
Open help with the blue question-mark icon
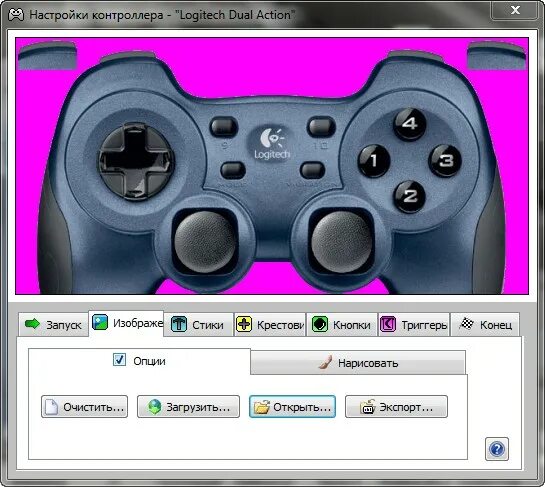(497, 449)
